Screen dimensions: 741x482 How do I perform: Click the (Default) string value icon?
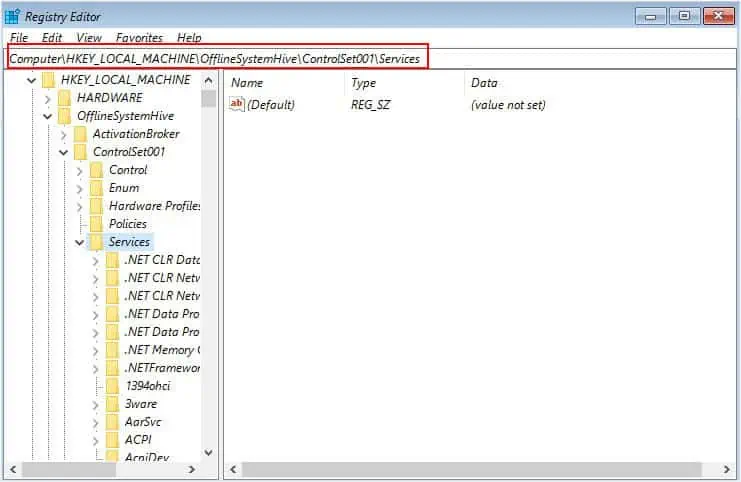236,104
